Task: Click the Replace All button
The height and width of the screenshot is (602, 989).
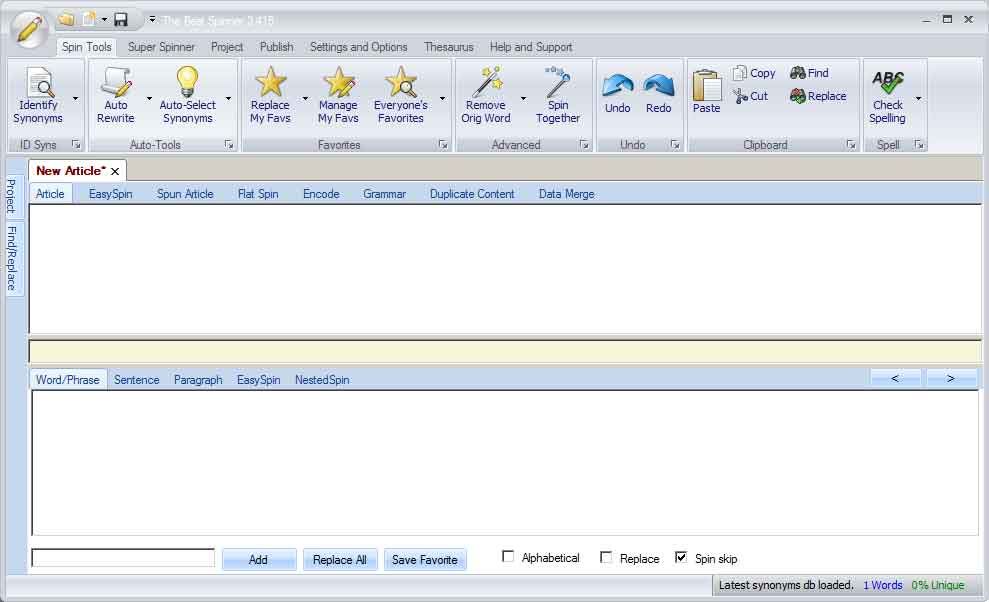Action: pos(339,559)
